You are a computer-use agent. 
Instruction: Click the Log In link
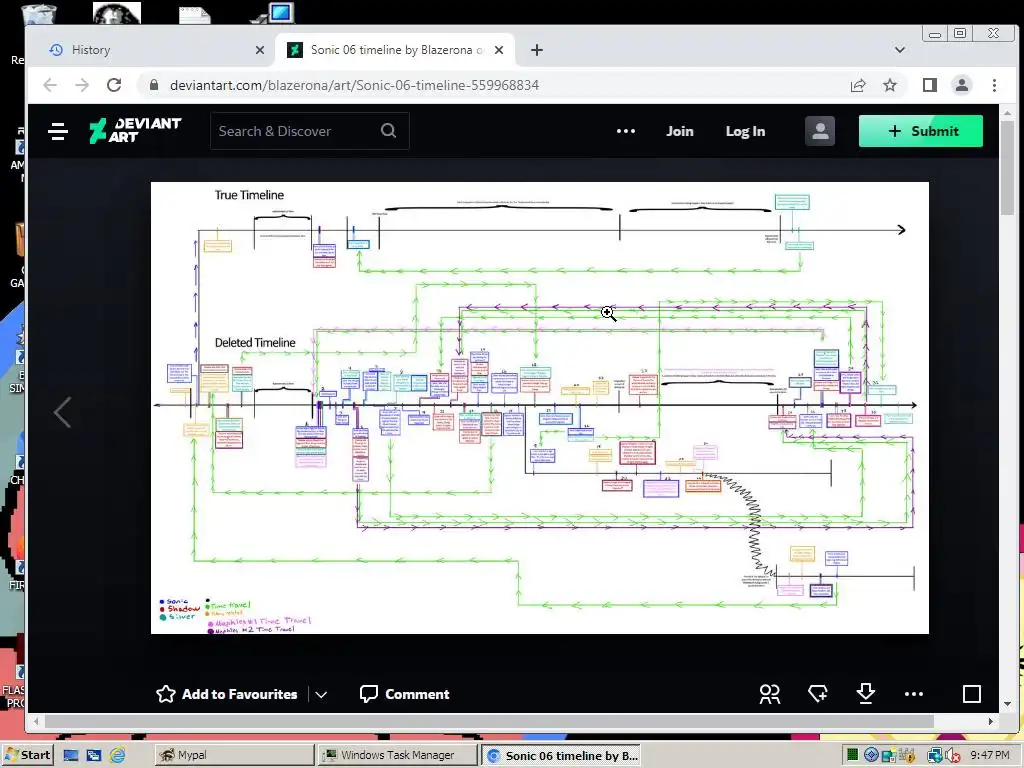(745, 131)
